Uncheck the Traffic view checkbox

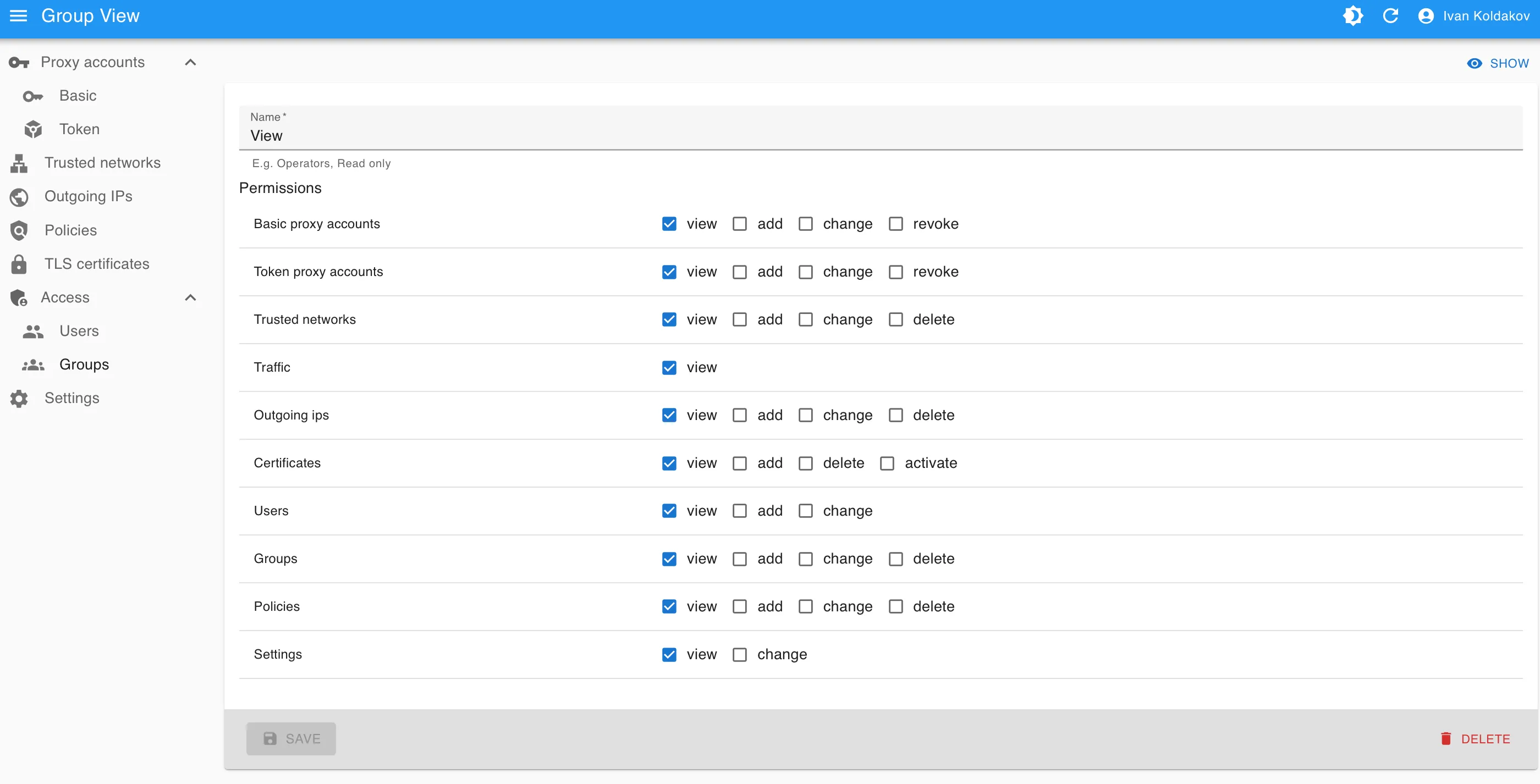(x=669, y=367)
